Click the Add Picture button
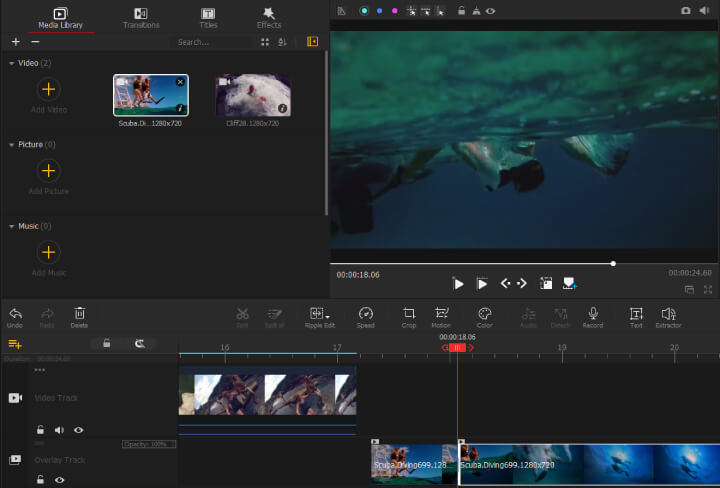Viewport: 720px width, 488px height. pos(48,170)
